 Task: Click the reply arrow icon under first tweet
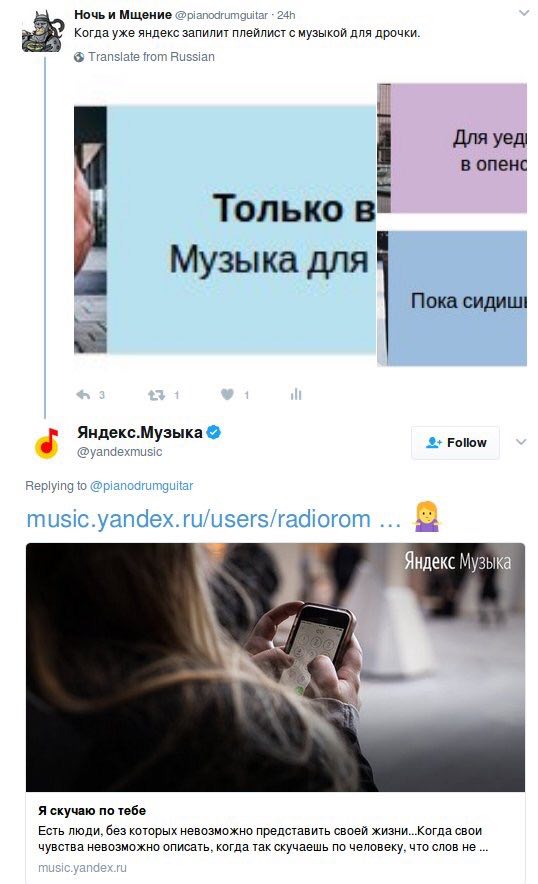pos(83,395)
